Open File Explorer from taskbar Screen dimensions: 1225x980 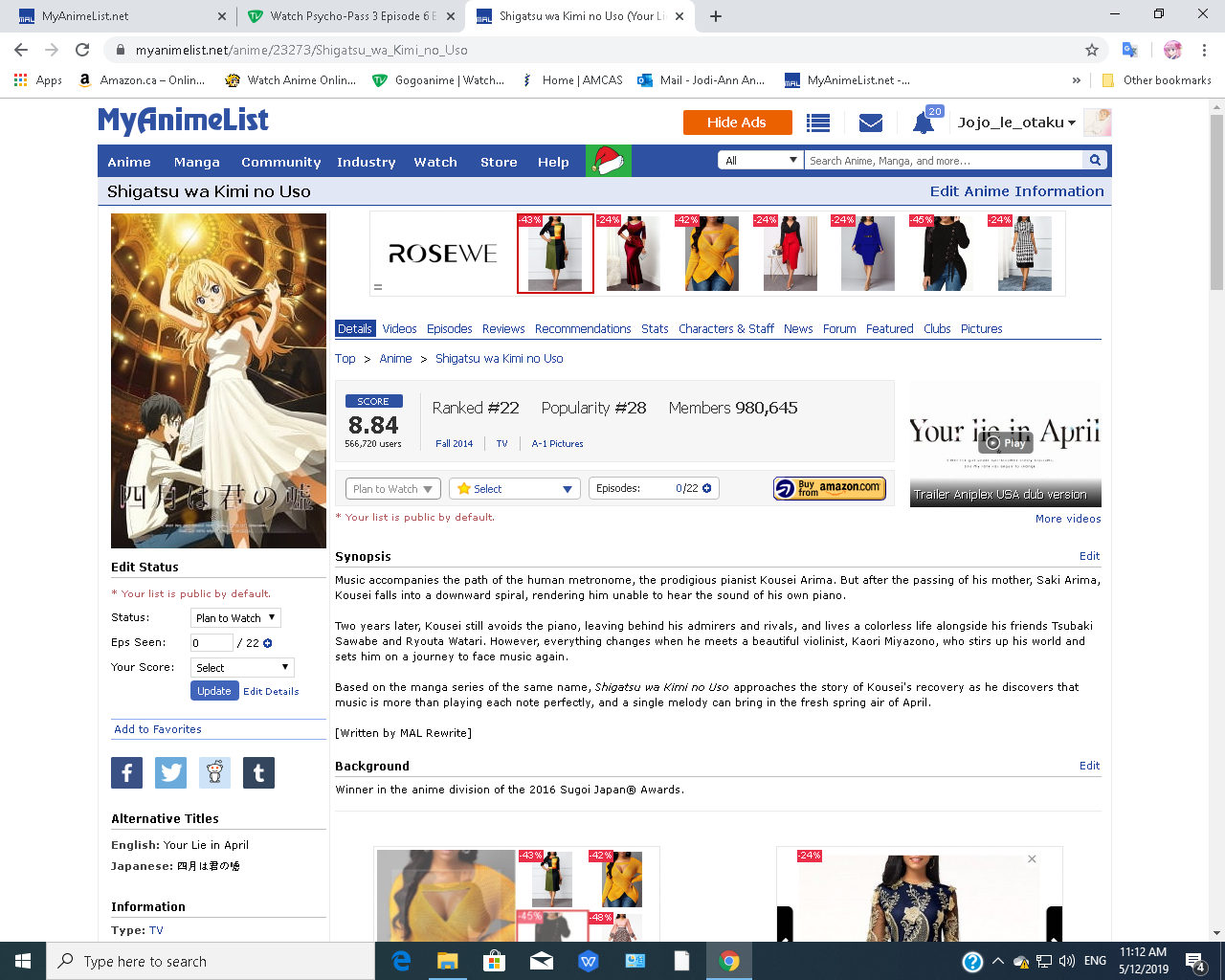pos(448,961)
